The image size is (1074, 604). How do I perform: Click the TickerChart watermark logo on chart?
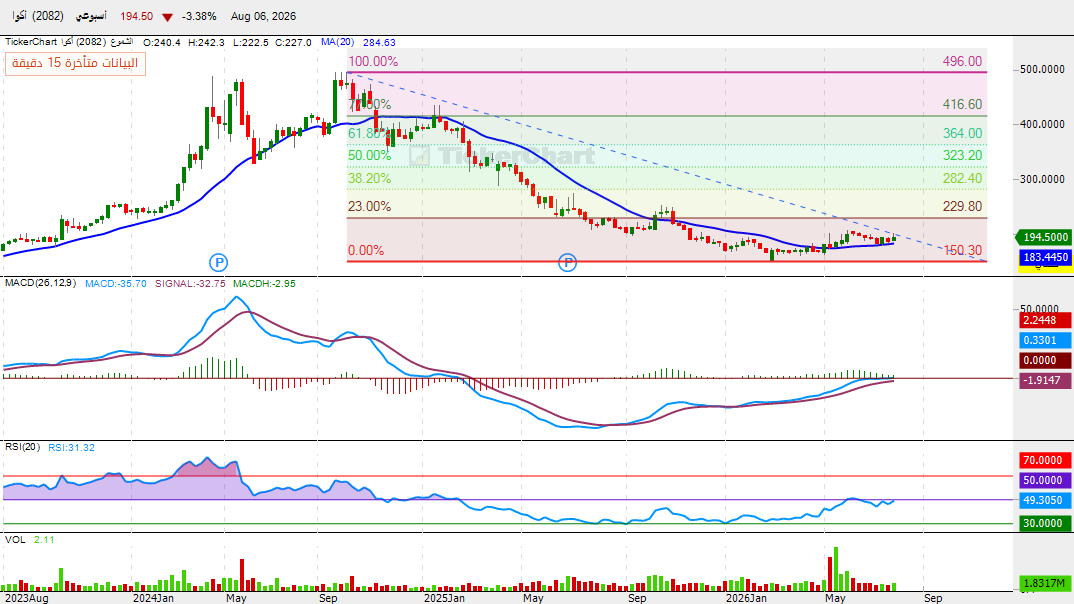tap(503, 156)
